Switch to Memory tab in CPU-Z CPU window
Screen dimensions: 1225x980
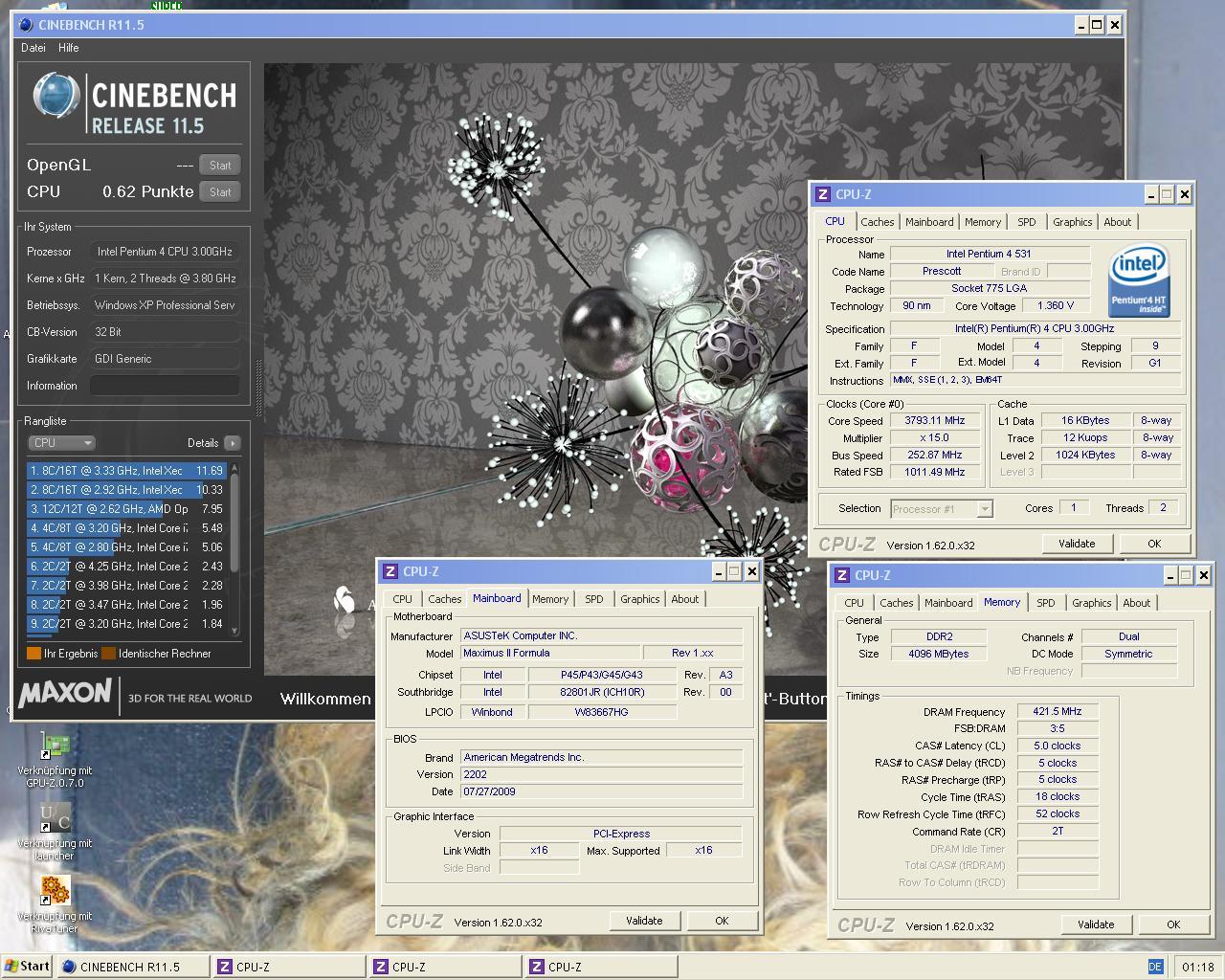pyautogui.click(x=983, y=222)
